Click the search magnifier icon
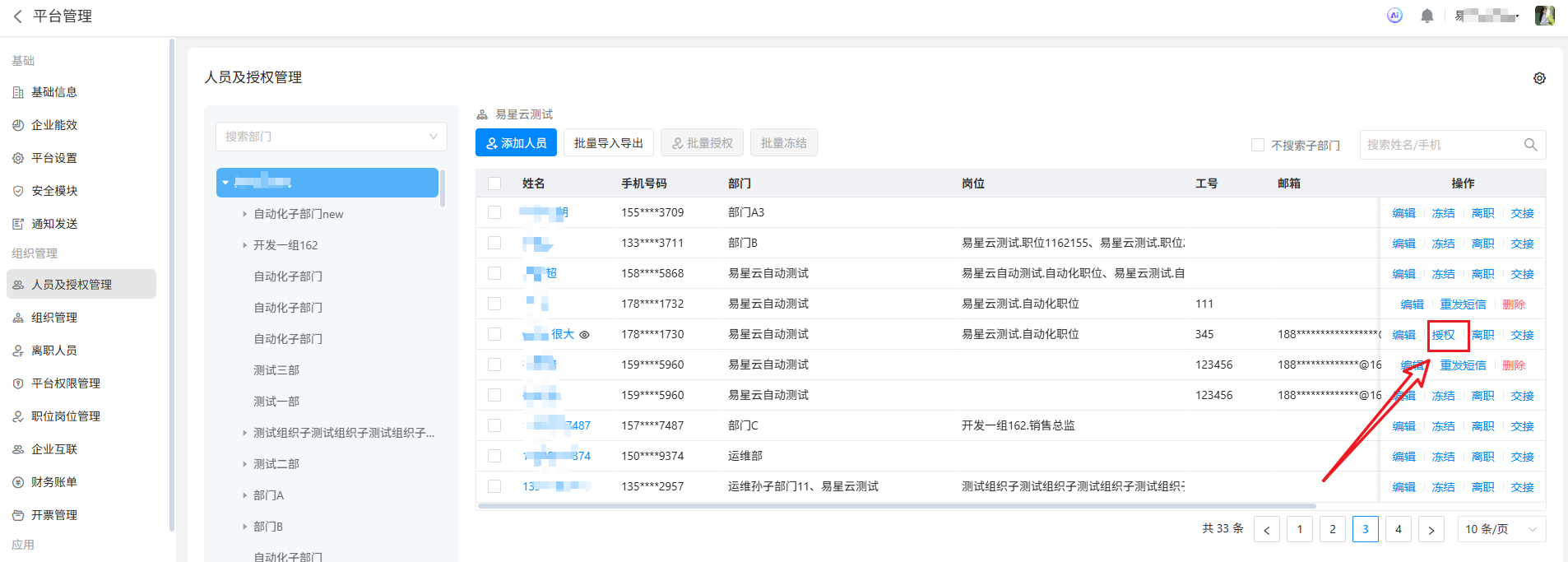The height and width of the screenshot is (562, 1568). pos(1530,145)
